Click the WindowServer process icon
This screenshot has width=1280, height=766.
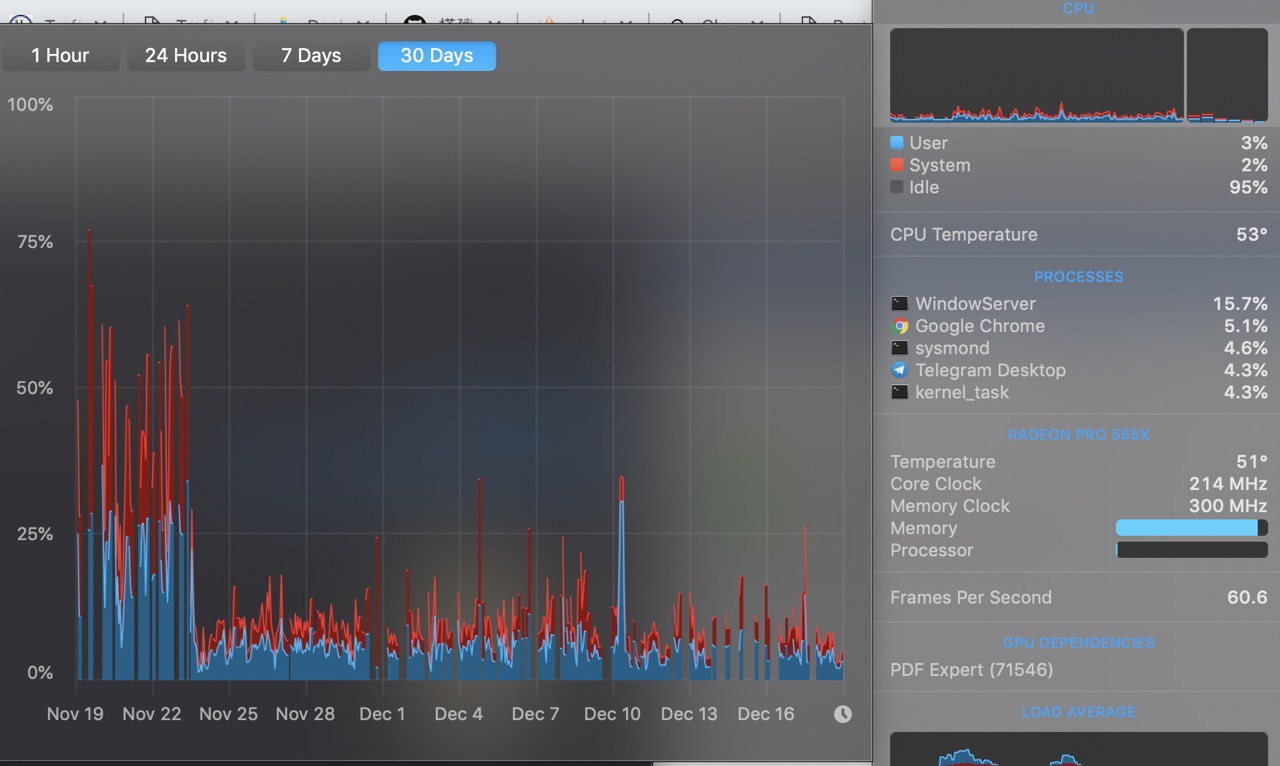tap(900, 304)
